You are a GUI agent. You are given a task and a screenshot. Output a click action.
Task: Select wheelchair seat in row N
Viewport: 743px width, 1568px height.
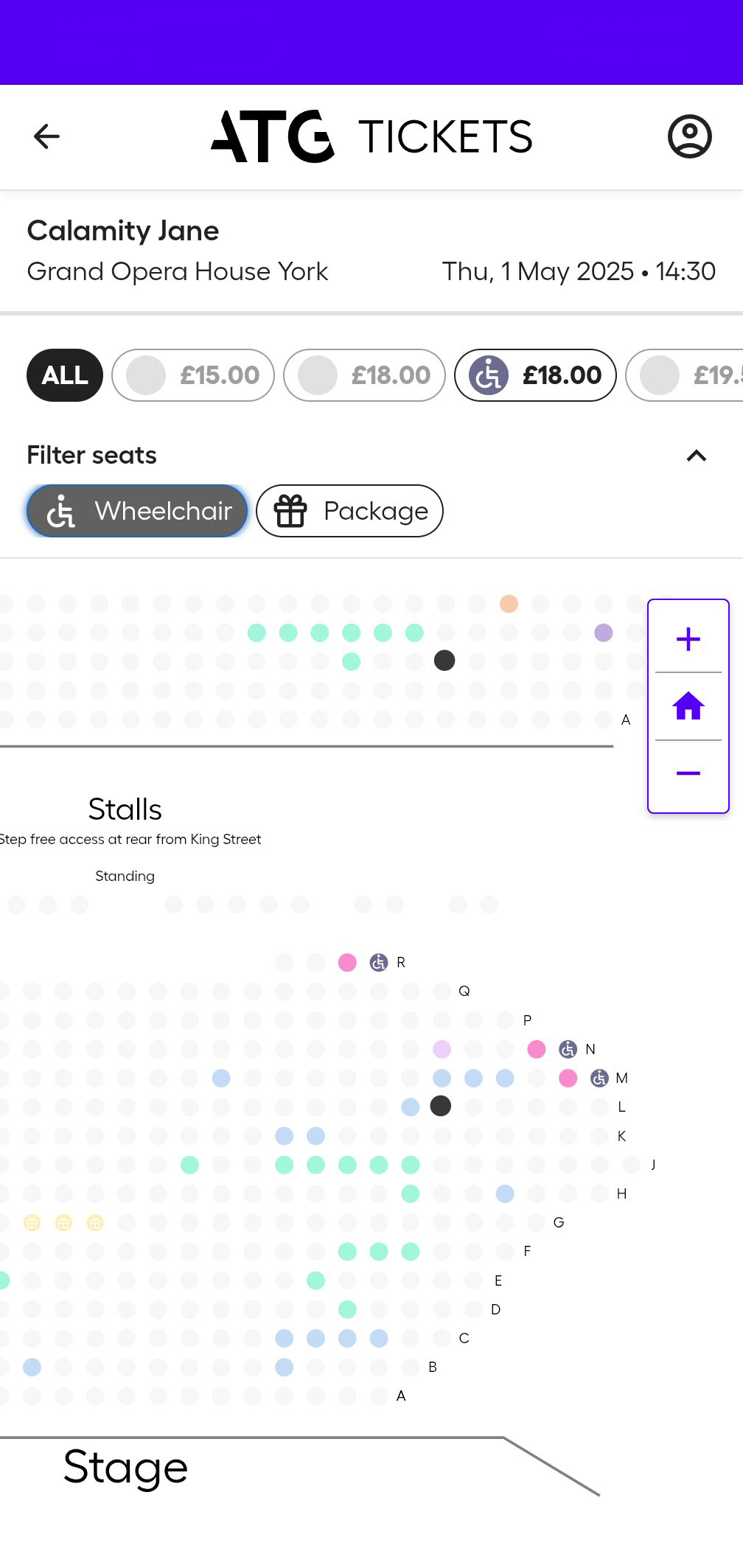coord(568,1049)
